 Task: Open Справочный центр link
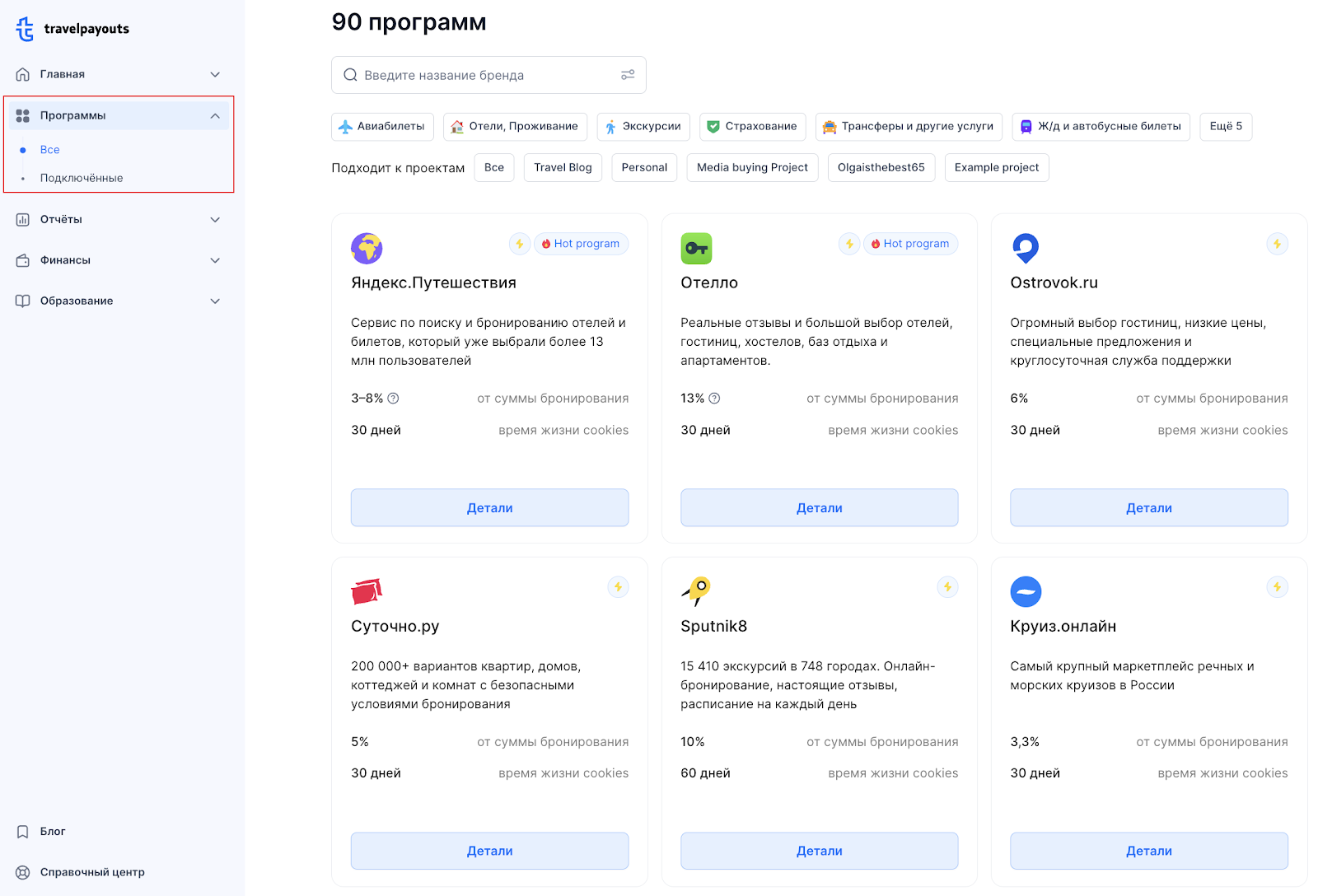click(x=92, y=873)
